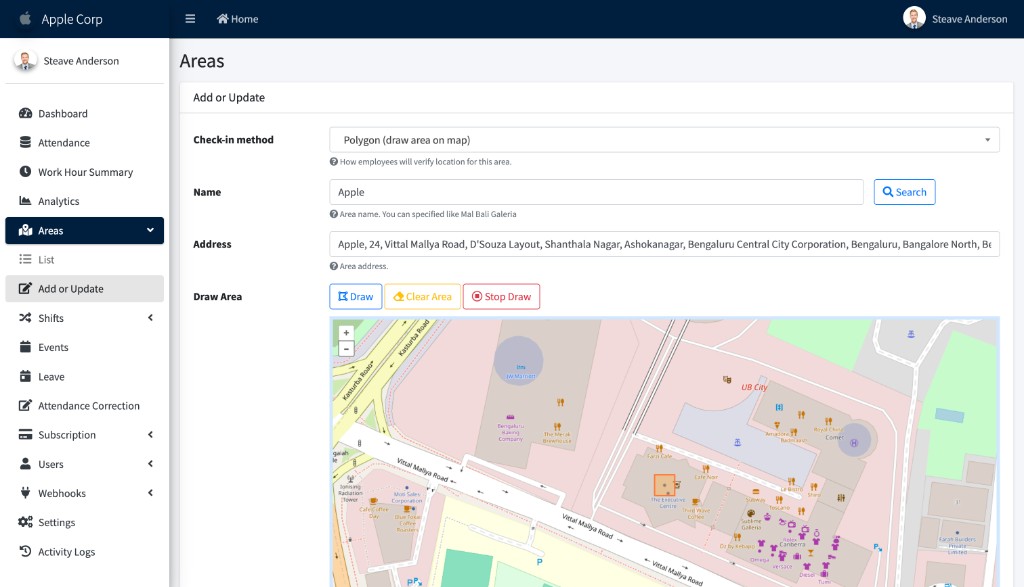Screen dimensions: 1024x587
Task: Click the Apple logo in header
Action: 26,19
